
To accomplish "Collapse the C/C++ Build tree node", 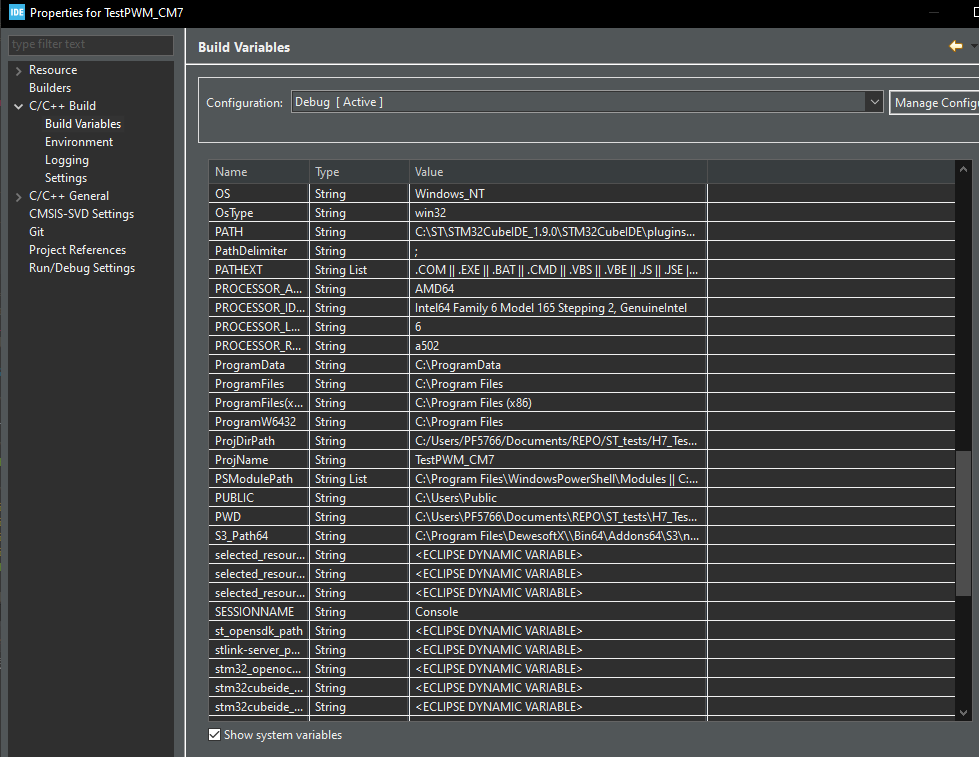I will pyautogui.click(x=18, y=106).
